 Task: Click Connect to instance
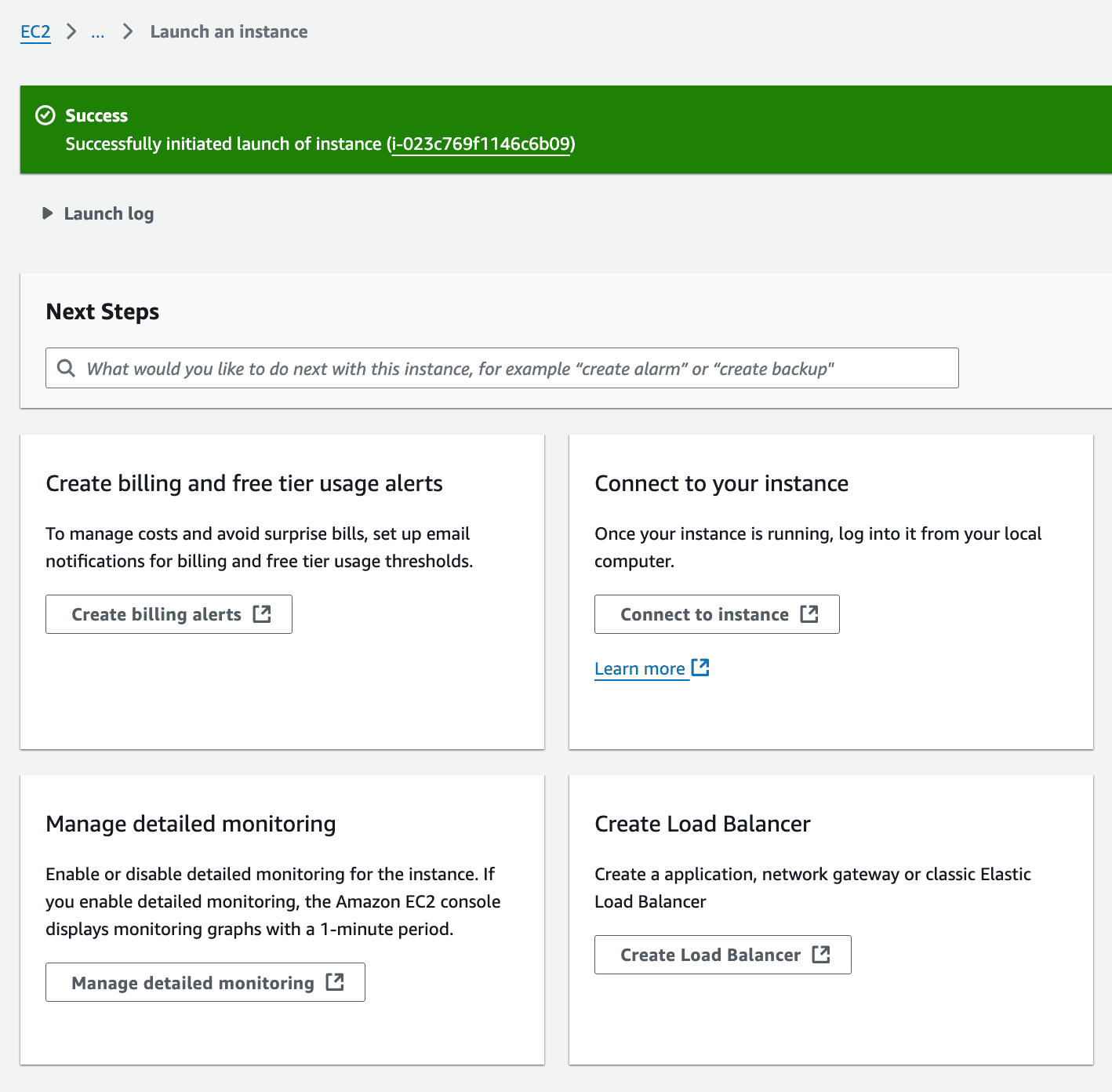click(x=716, y=614)
